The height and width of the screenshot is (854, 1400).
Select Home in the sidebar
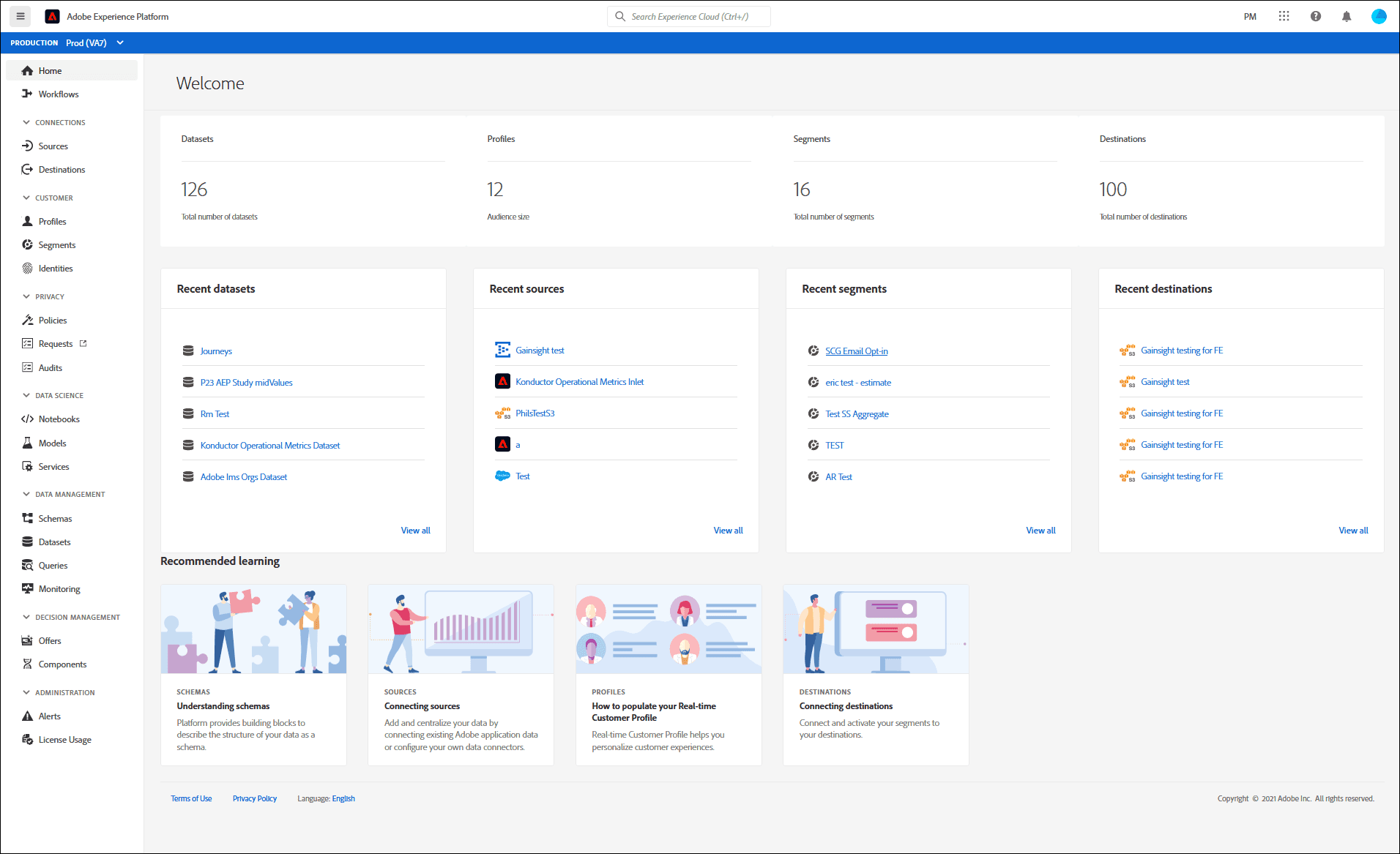50,70
